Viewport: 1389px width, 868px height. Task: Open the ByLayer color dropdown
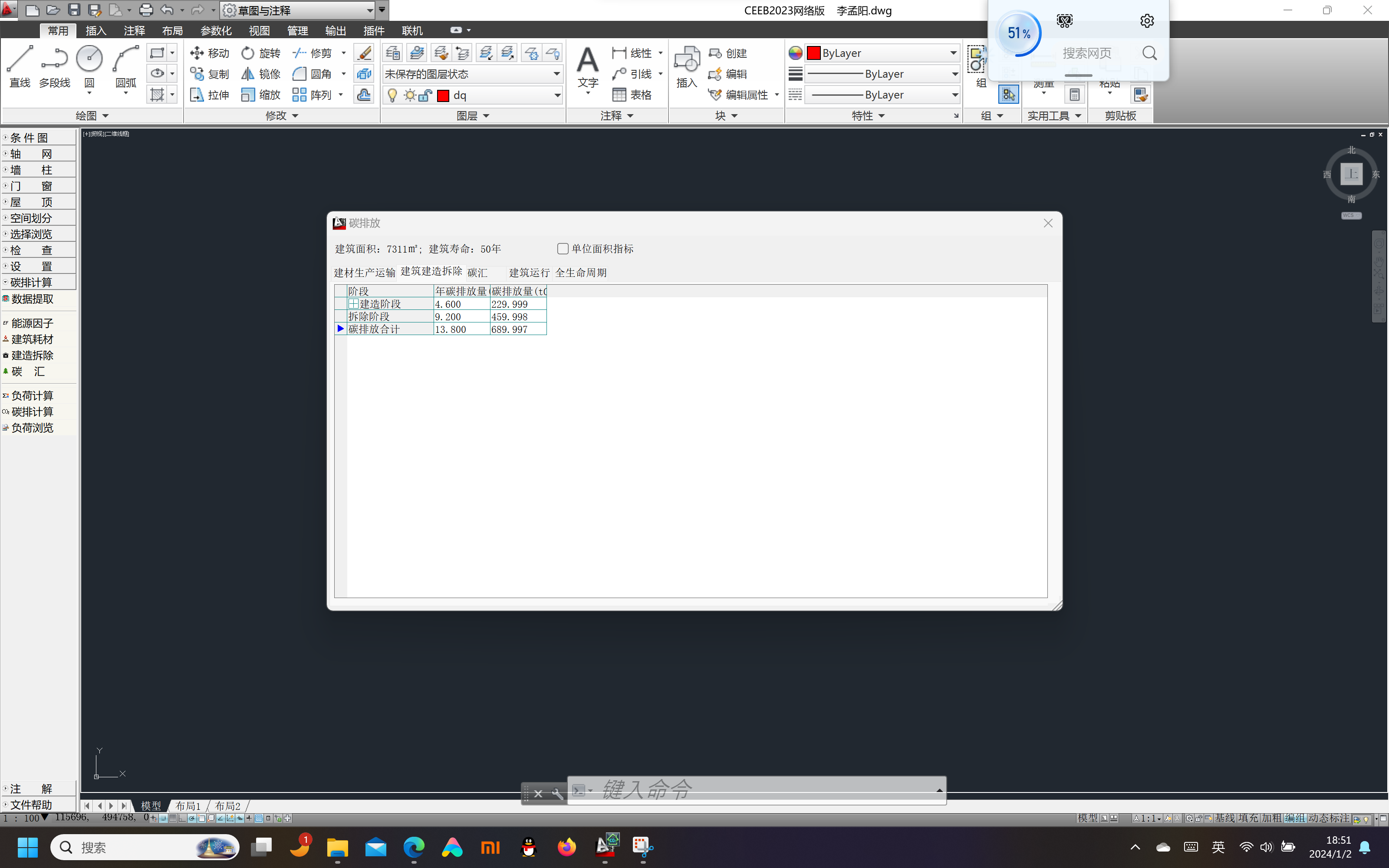(883, 53)
